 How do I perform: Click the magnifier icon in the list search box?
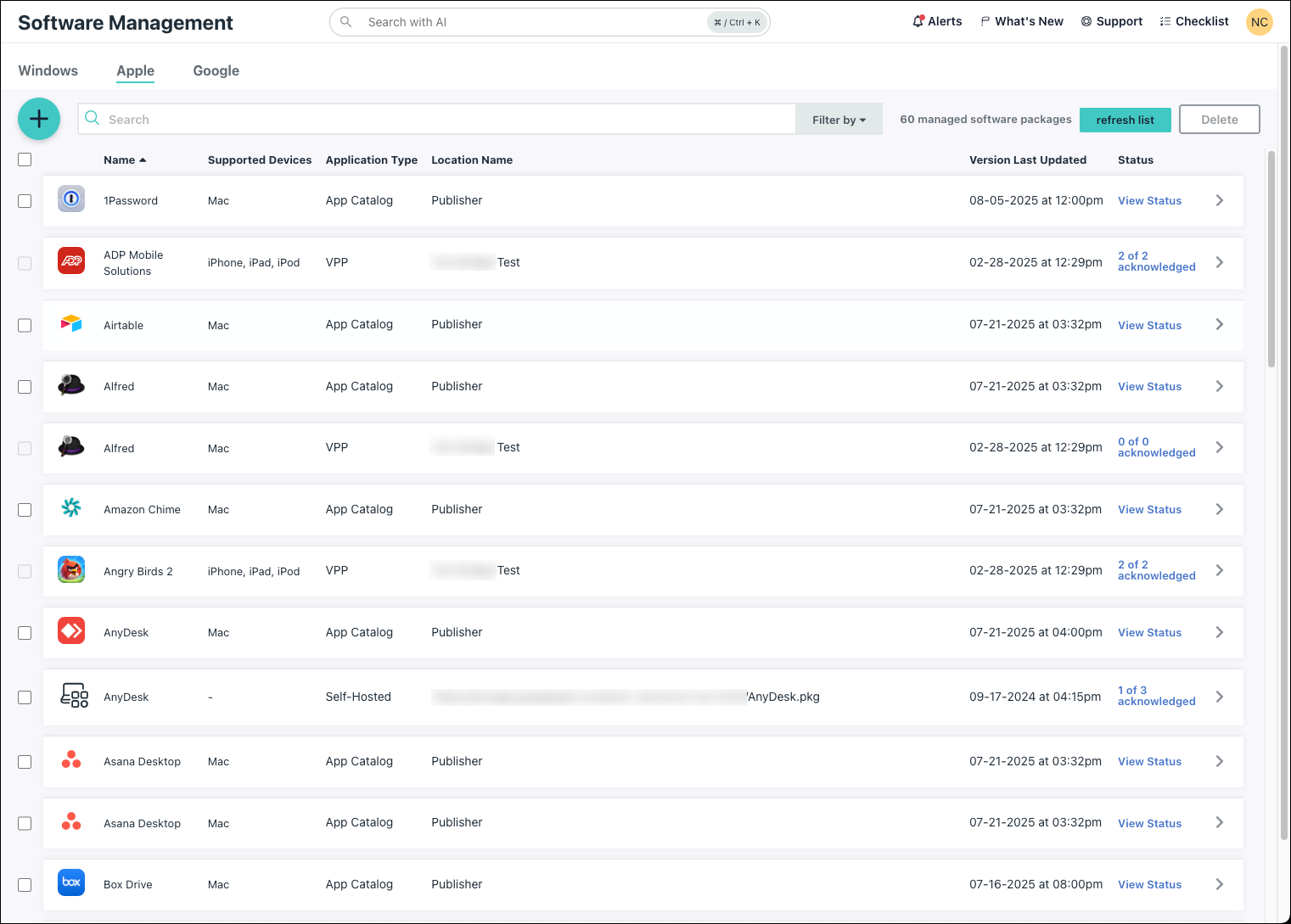(93, 118)
